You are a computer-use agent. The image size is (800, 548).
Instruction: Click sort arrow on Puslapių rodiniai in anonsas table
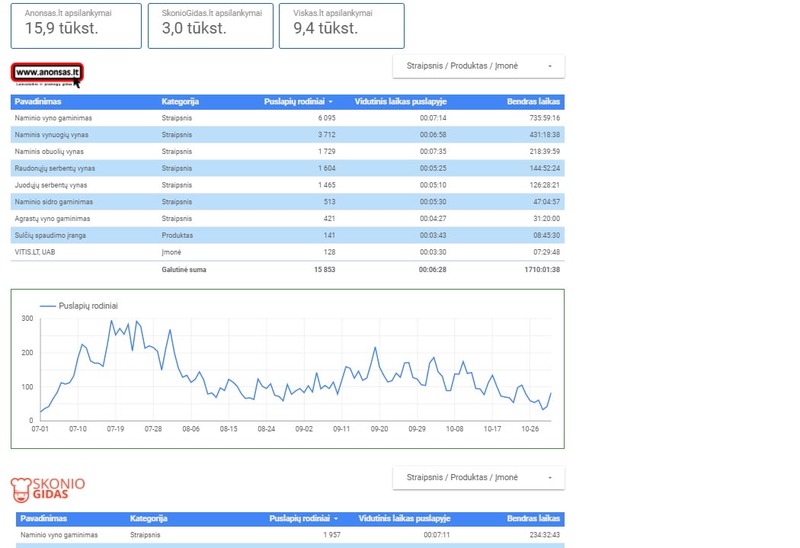(x=331, y=102)
